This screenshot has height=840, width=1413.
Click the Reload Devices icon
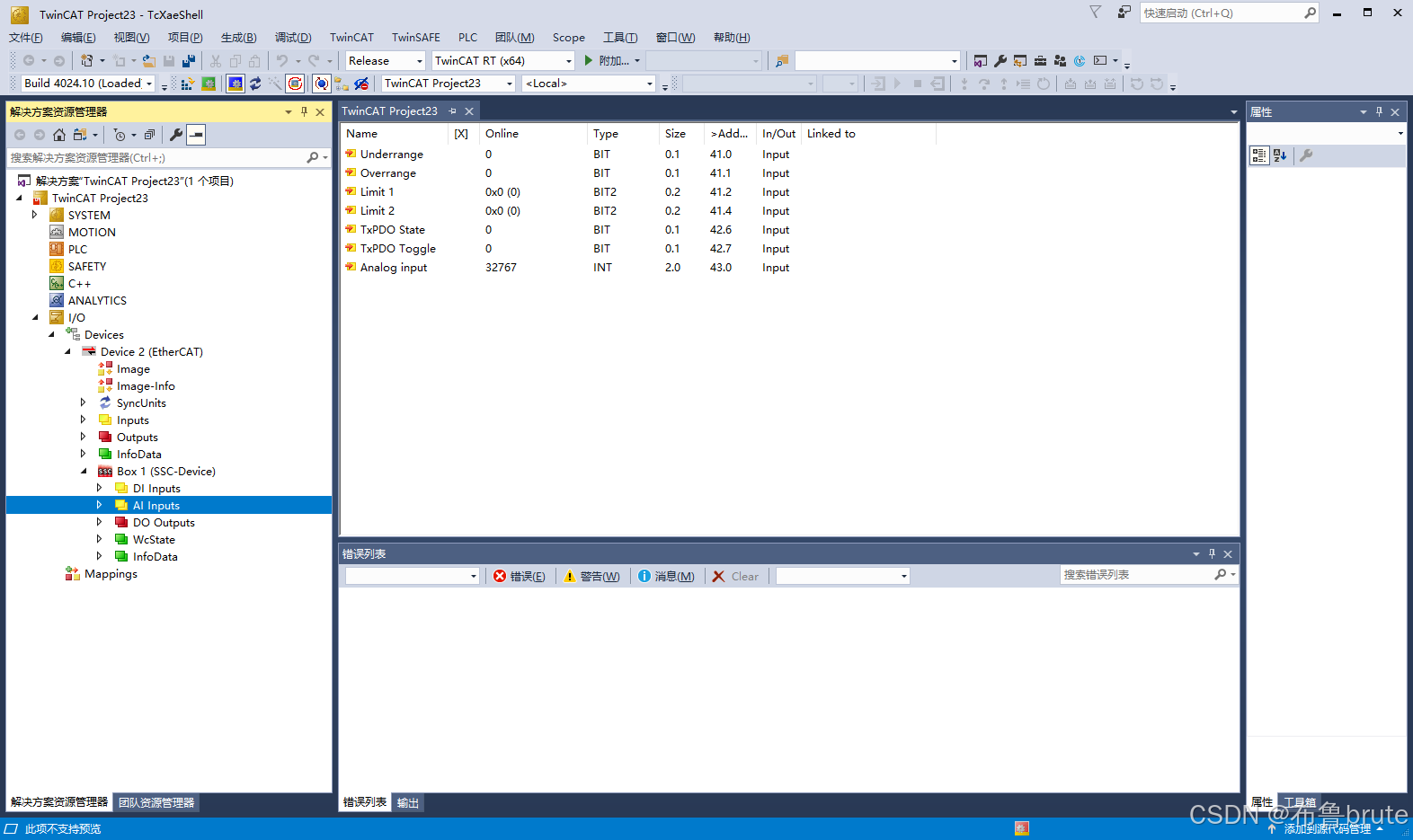(255, 84)
